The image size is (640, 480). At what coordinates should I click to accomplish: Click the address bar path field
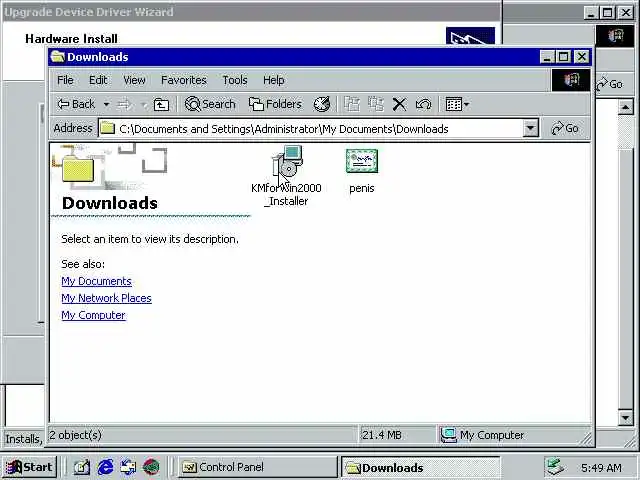coord(311,129)
